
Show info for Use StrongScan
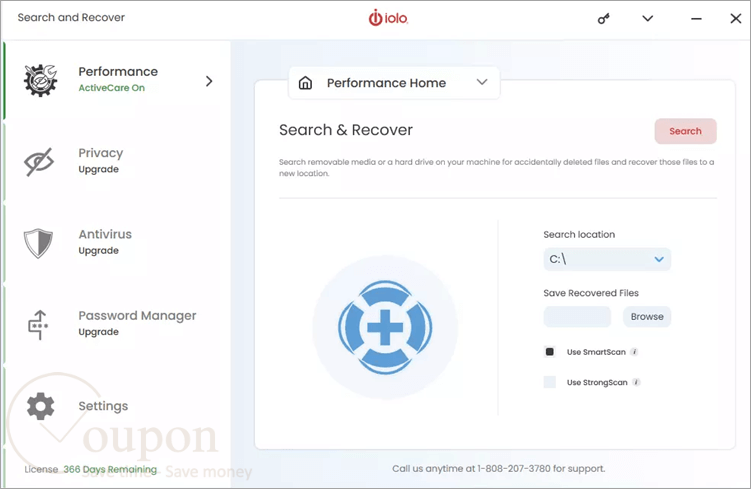point(636,382)
